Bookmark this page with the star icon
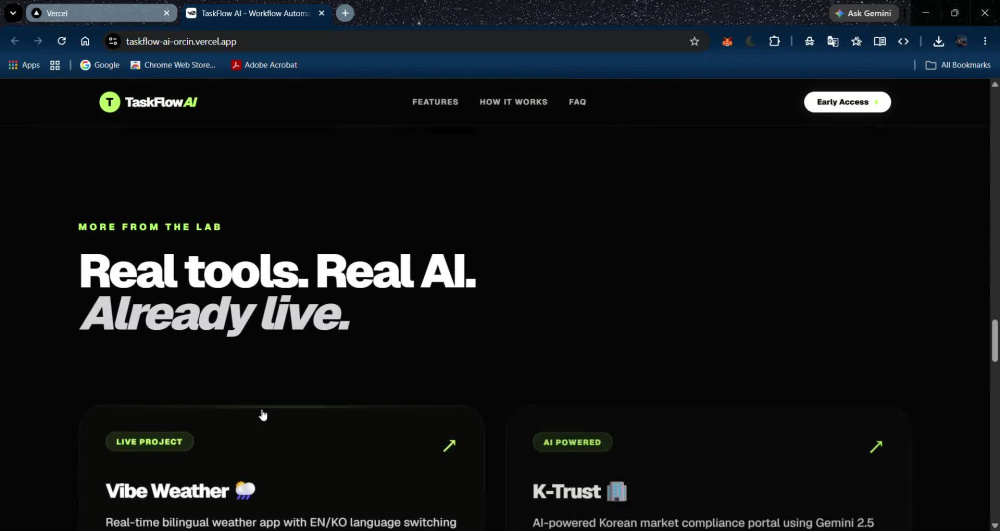 coord(695,41)
